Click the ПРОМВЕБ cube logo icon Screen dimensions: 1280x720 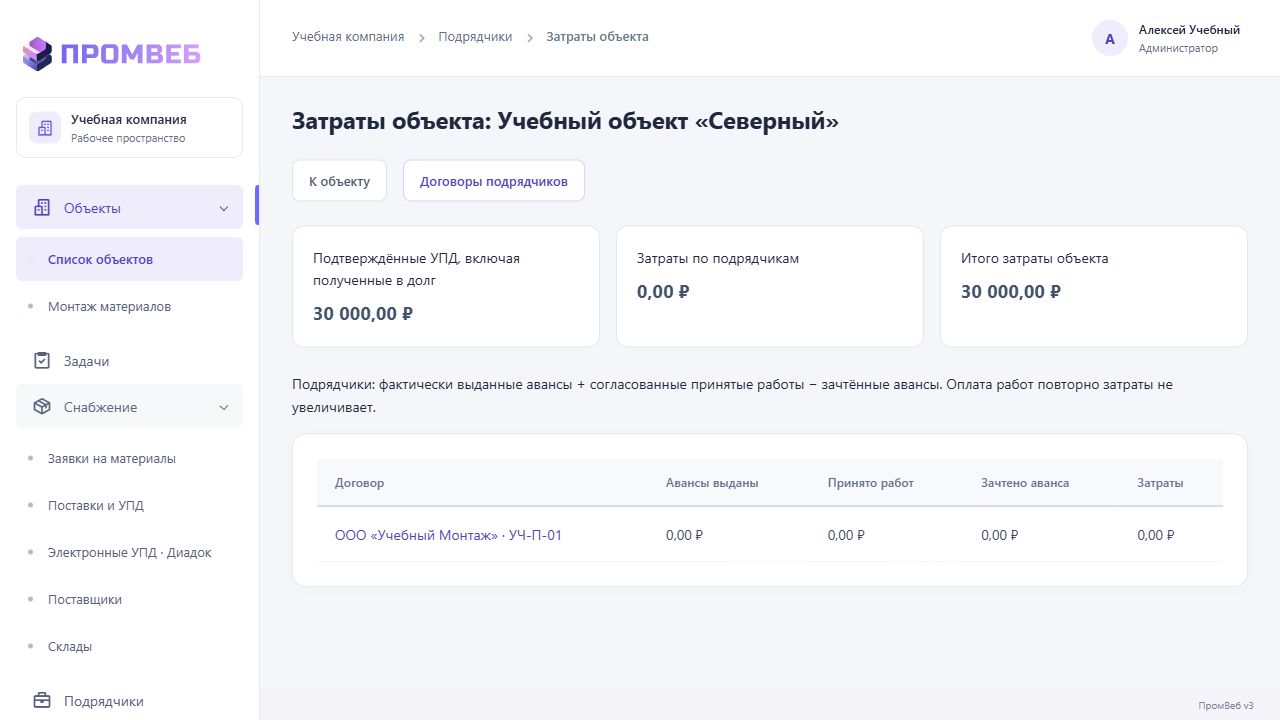point(37,54)
